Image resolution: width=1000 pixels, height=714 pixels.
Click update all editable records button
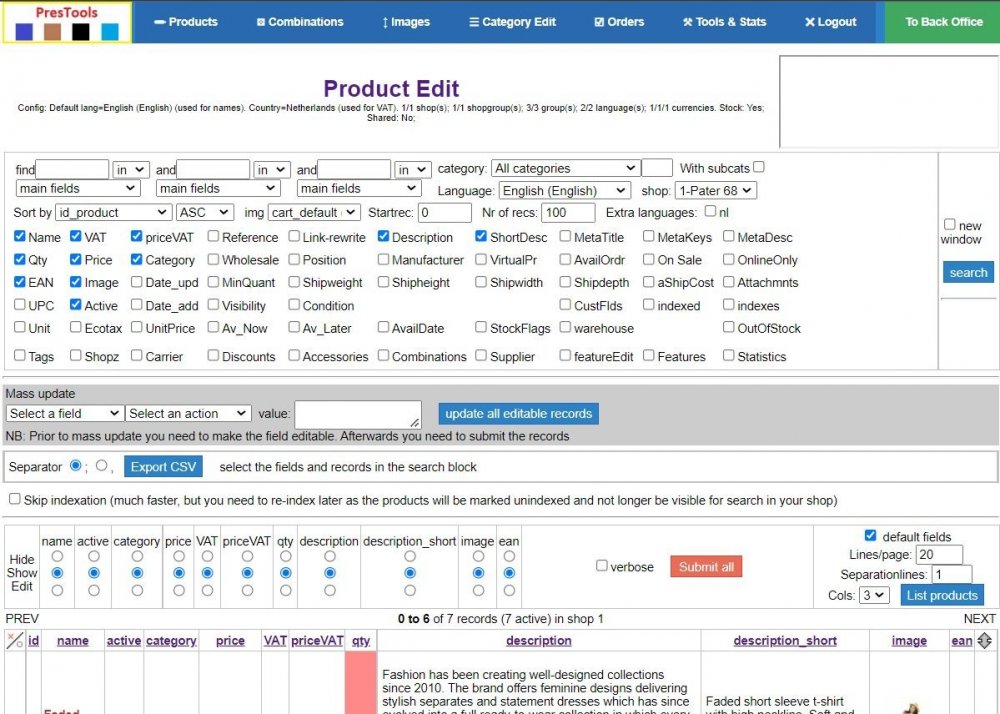click(518, 414)
